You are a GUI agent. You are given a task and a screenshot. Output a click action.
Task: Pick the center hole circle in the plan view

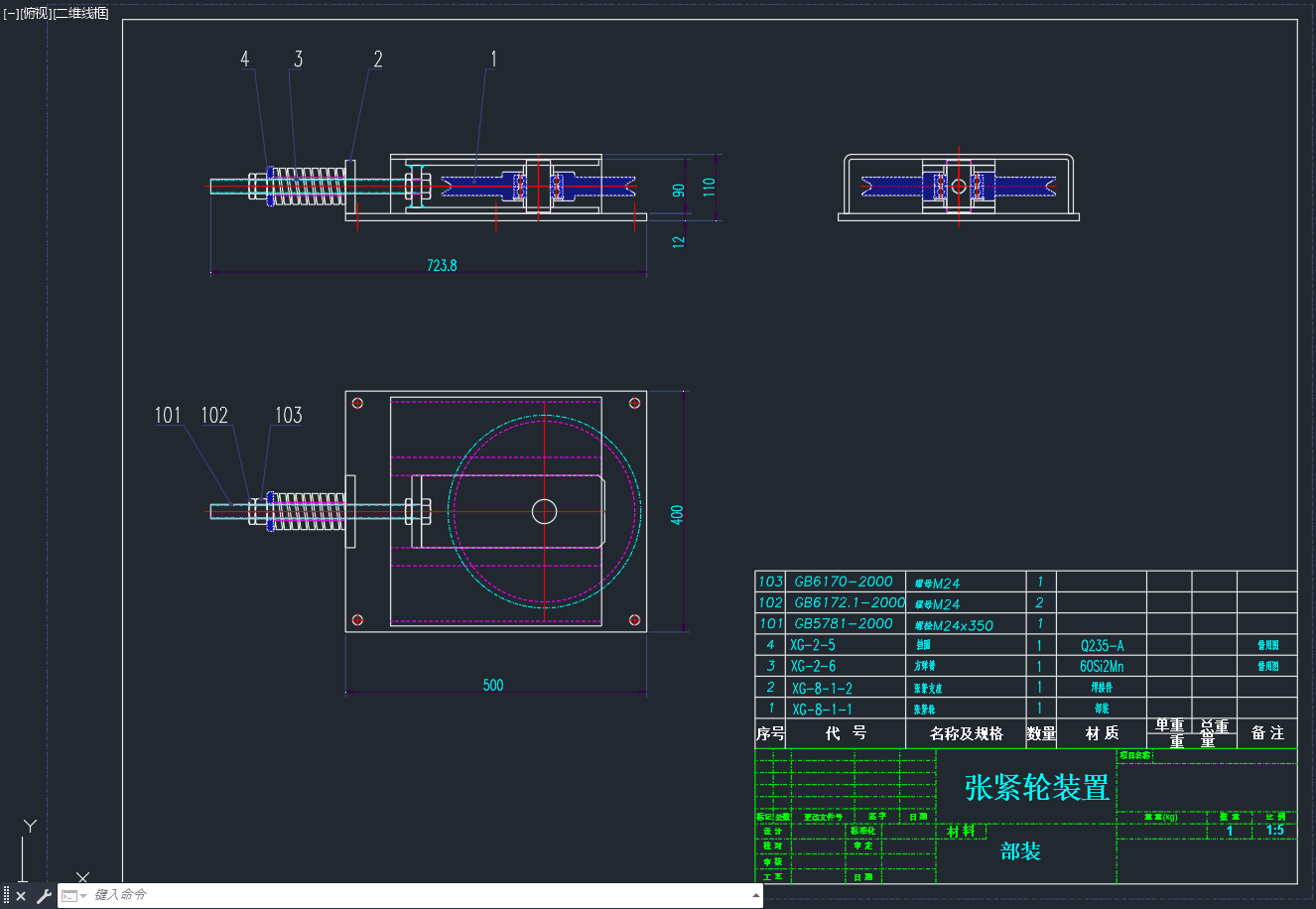click(544, 511)
